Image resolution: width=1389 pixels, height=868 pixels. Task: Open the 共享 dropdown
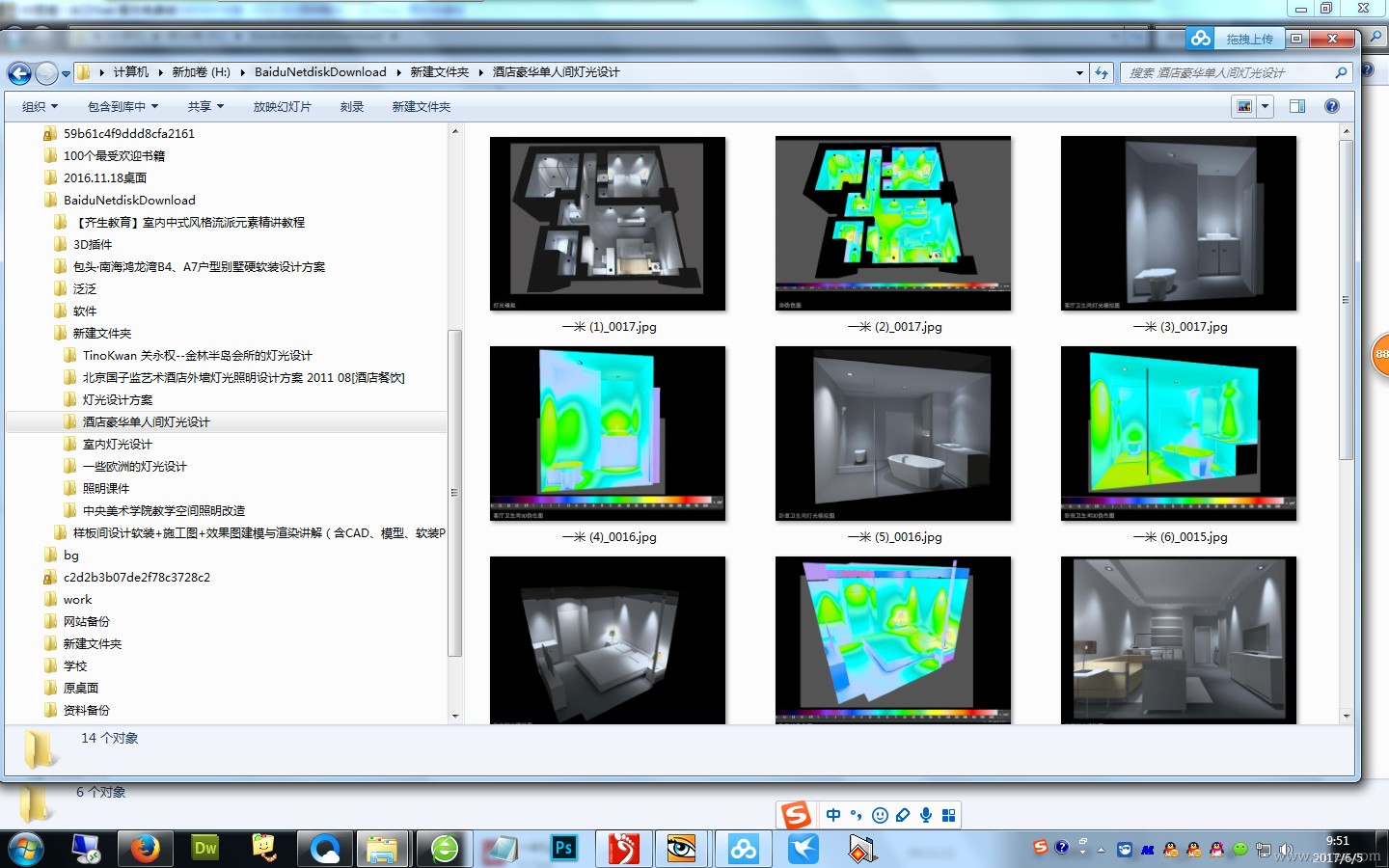coord(205,107)
